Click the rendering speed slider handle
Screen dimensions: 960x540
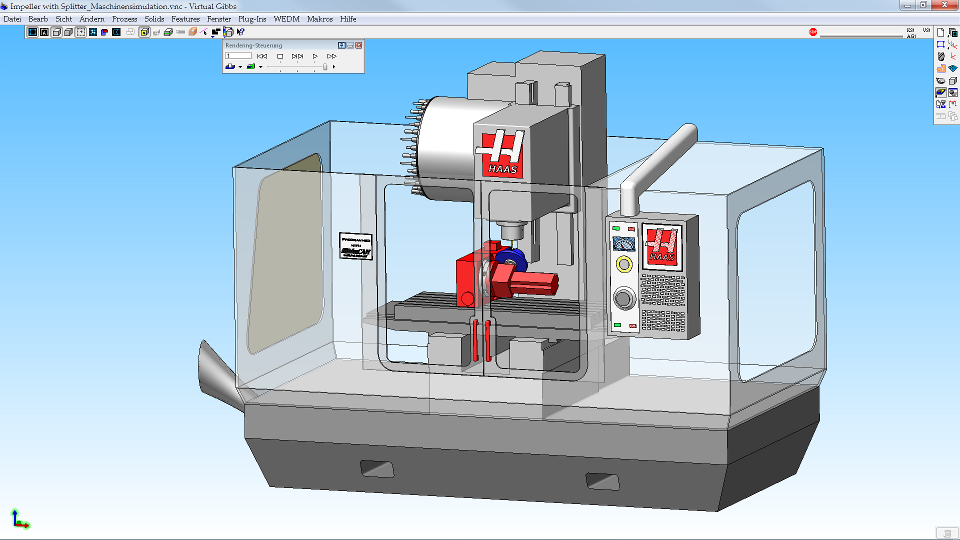click(x=324, y=67)
